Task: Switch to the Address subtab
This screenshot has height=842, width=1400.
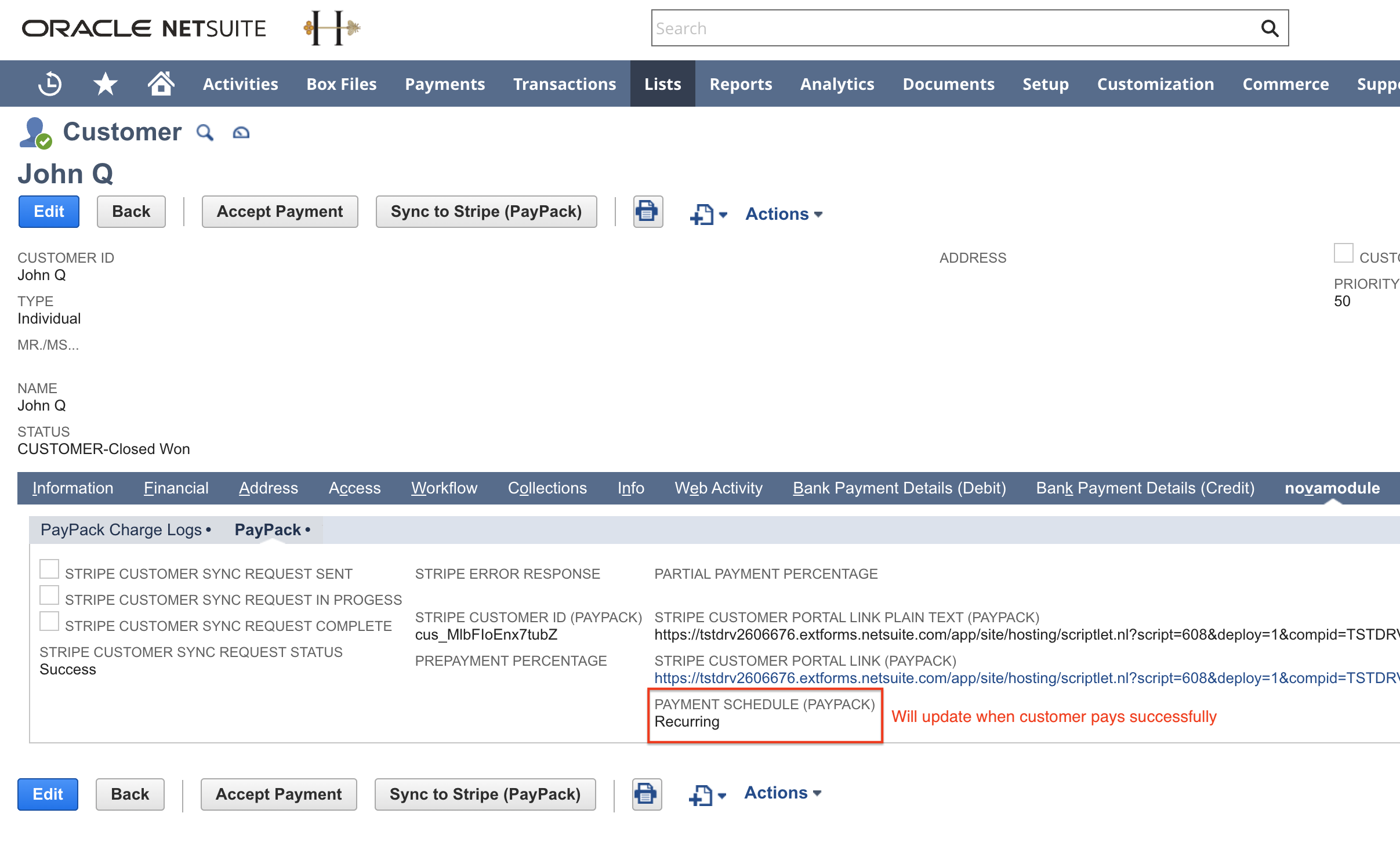Action: 268,488
